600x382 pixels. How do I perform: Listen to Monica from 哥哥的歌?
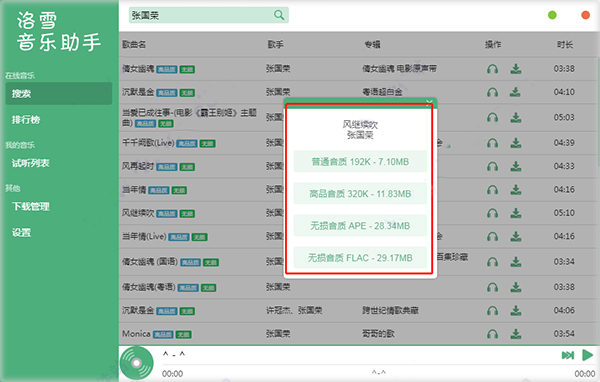pyautogui.click(x=492, y=334)
